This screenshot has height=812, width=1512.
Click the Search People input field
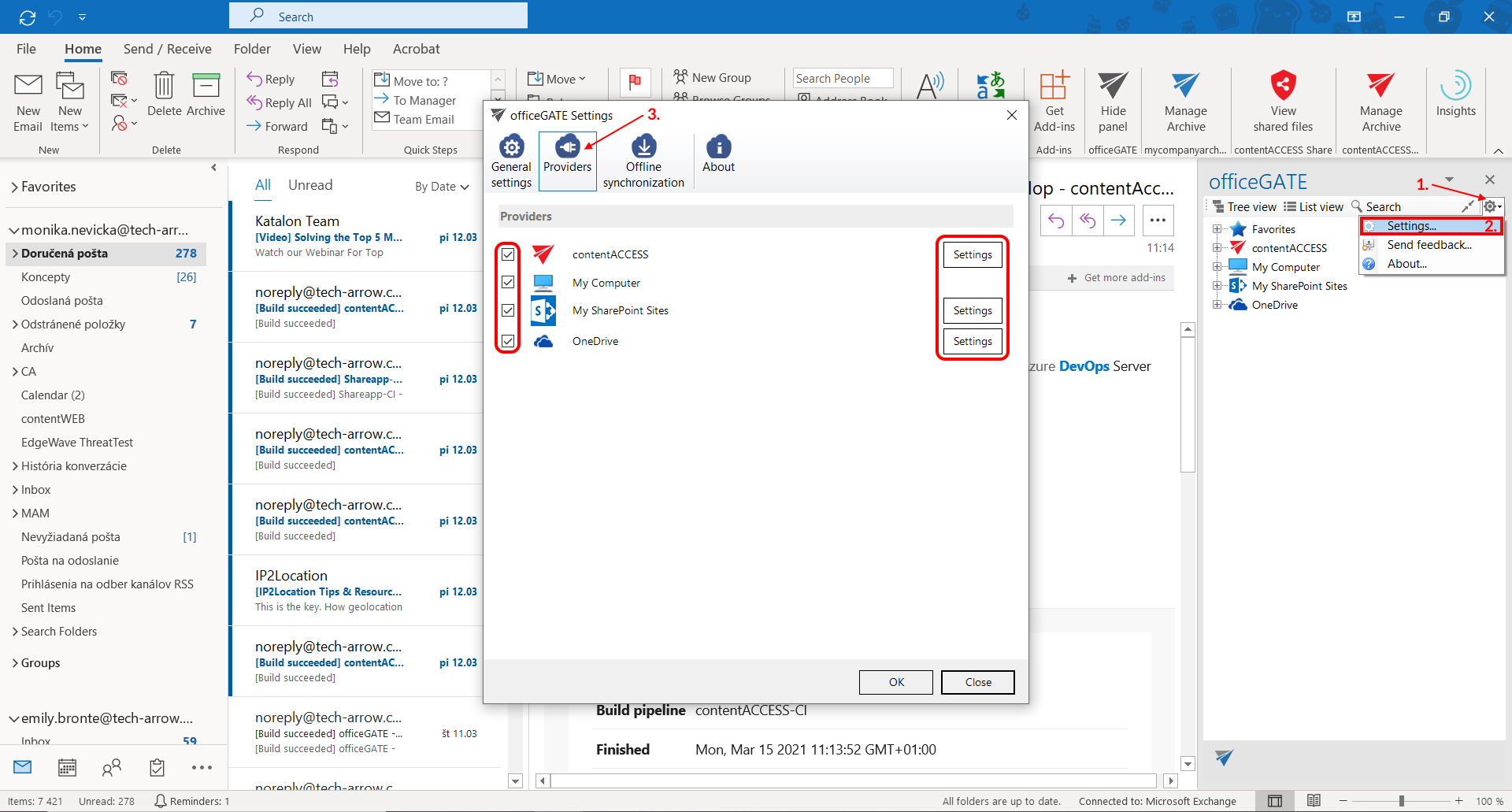843,78
